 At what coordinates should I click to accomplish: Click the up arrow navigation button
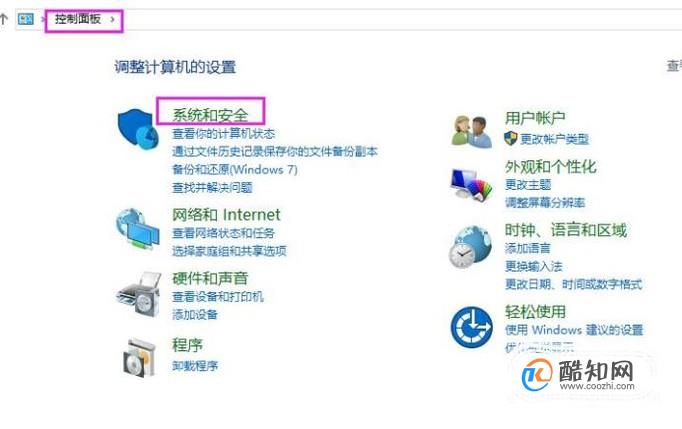[4, 19]
